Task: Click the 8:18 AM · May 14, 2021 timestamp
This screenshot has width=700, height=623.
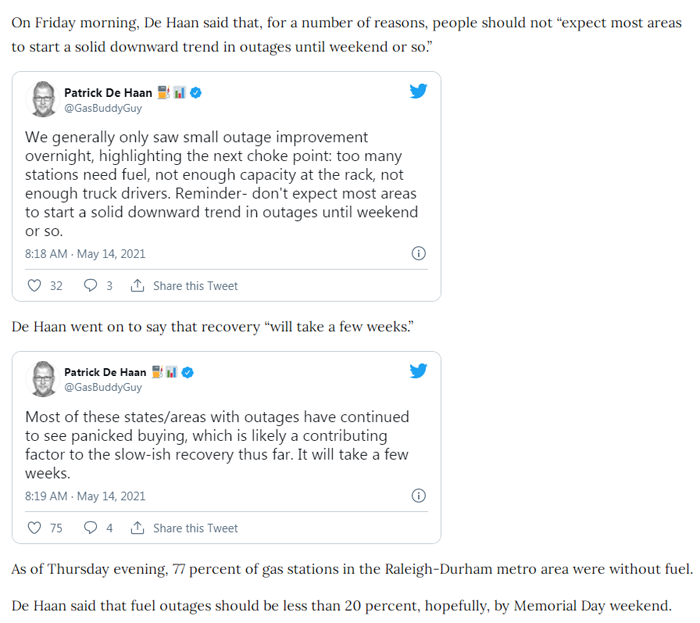Action: click(85, 253)
